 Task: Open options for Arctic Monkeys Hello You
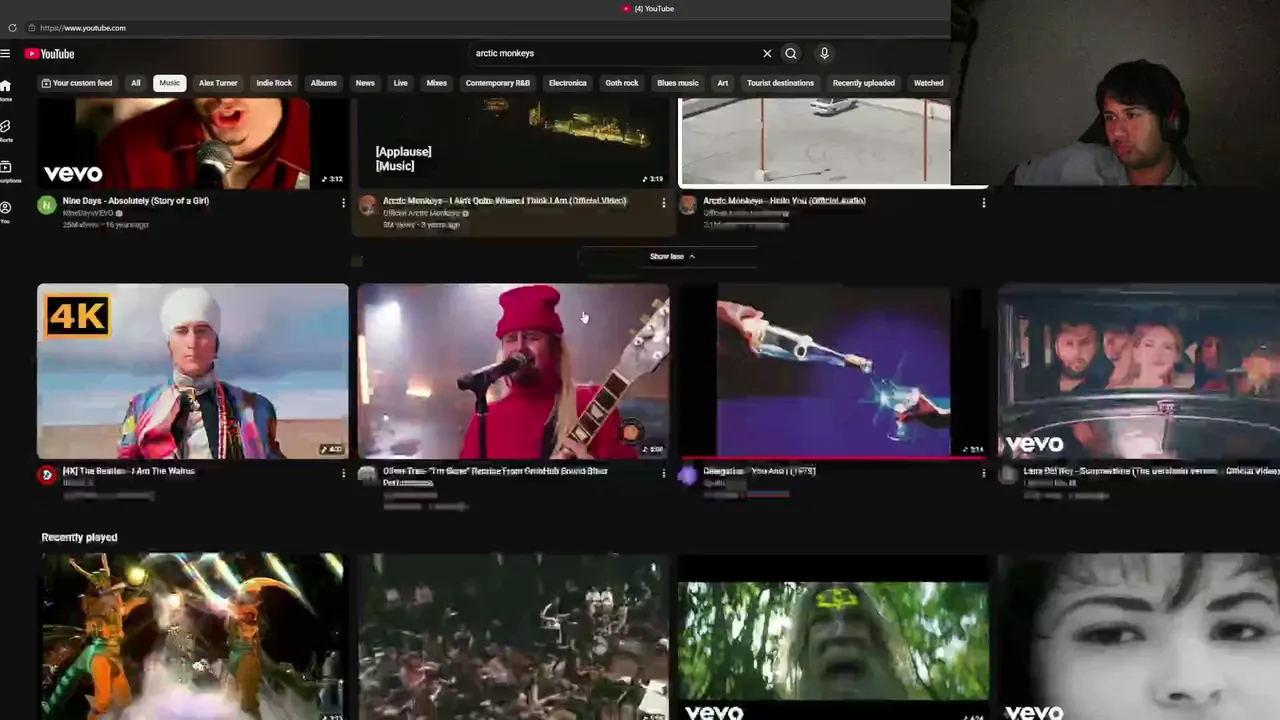[x=983, y=203]
